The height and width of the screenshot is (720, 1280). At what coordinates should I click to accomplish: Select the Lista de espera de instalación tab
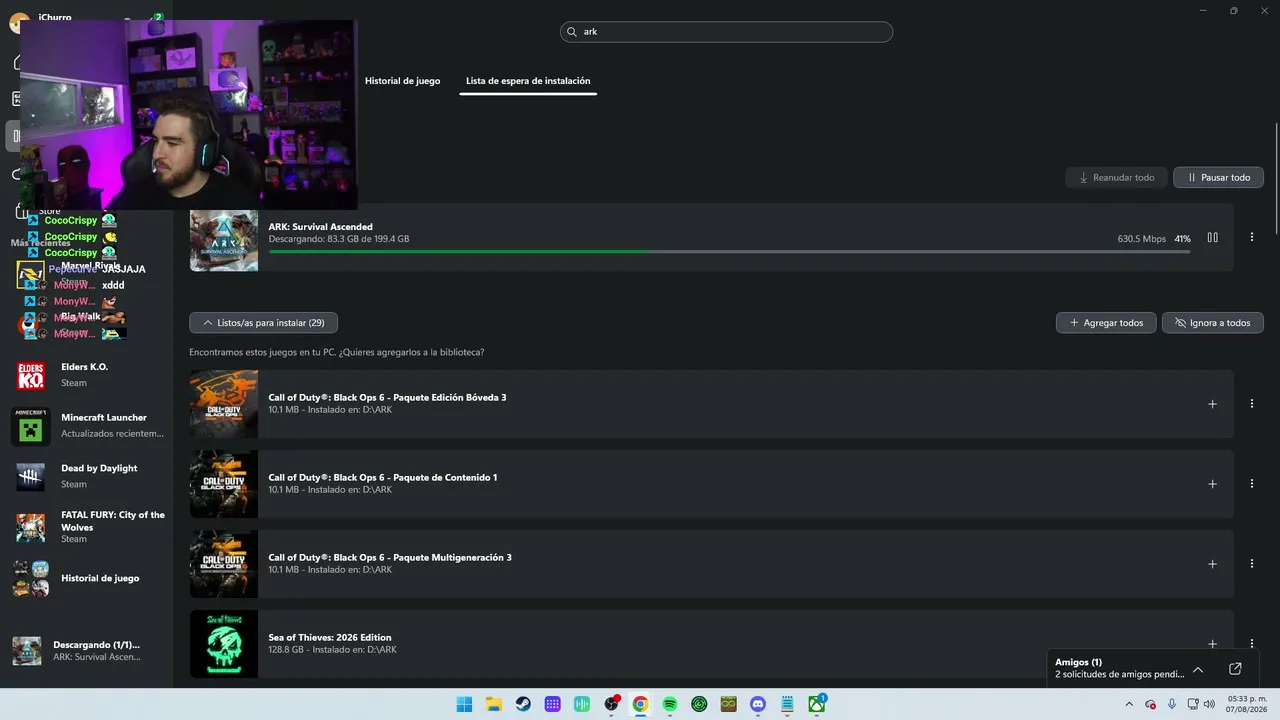click(x=528, y=81)
